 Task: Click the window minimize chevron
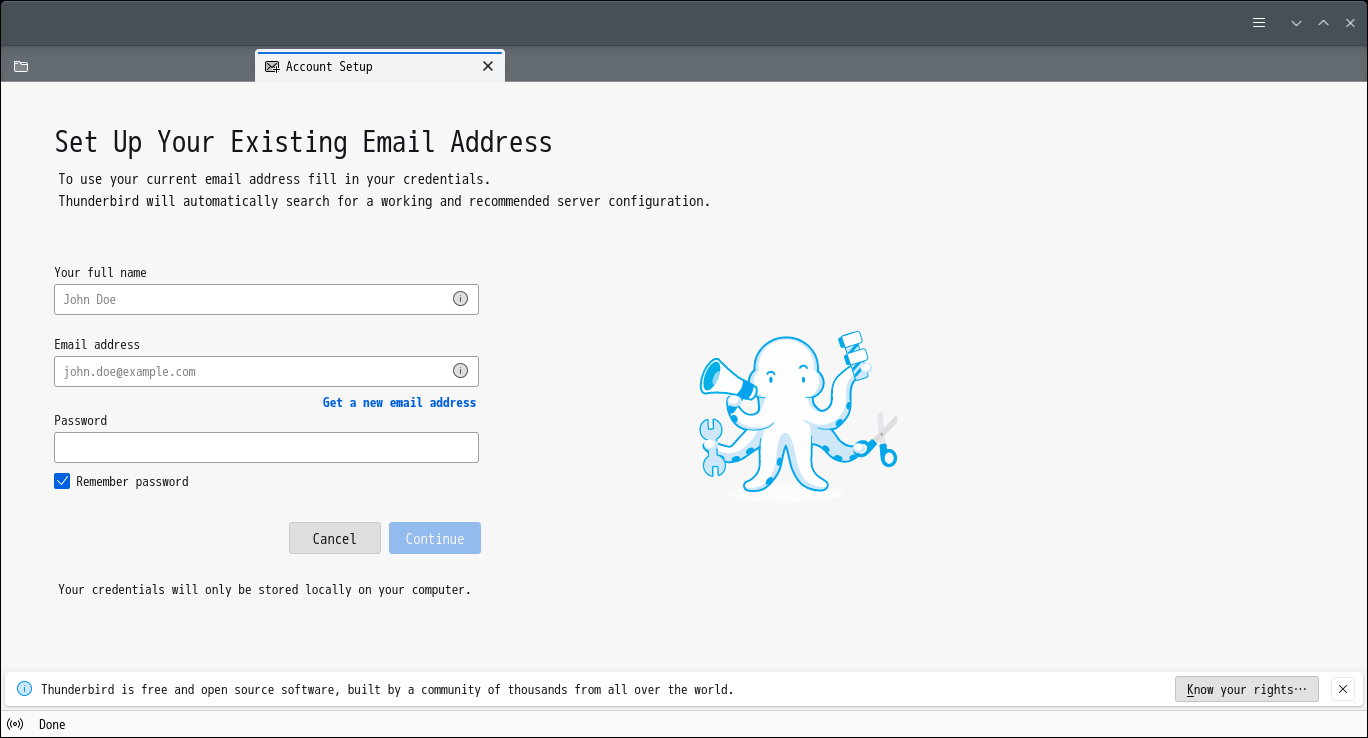(x=1296, y=23)
